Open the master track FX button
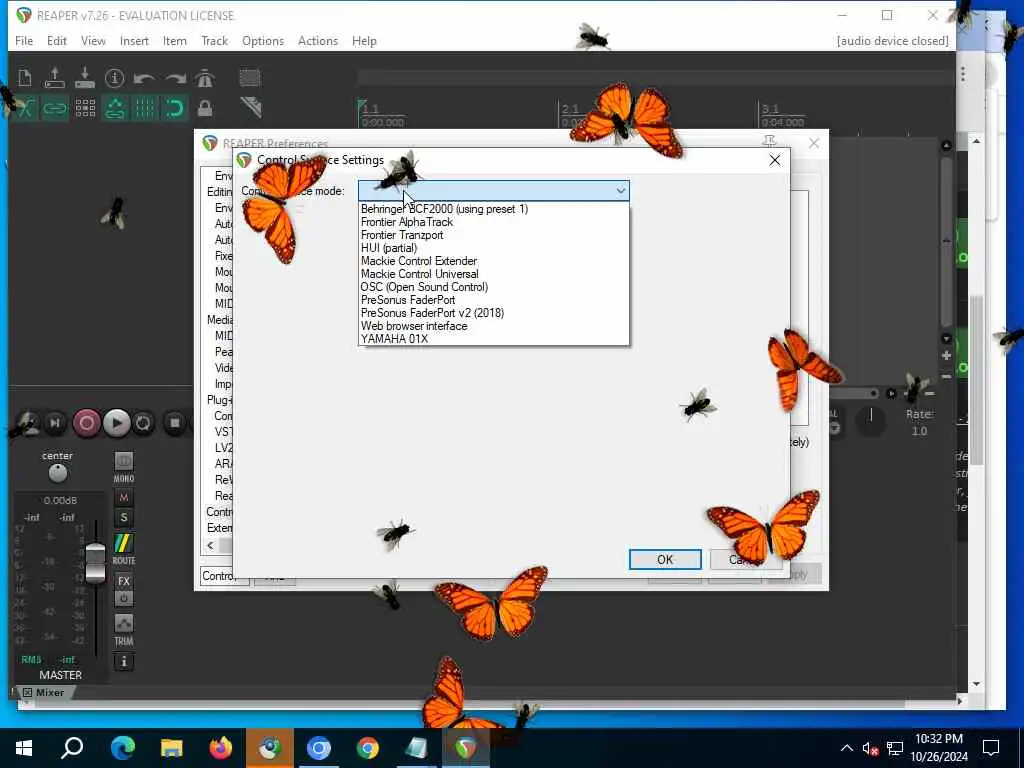Screen dimensions: 1024x768 click(x=123, y=581)
